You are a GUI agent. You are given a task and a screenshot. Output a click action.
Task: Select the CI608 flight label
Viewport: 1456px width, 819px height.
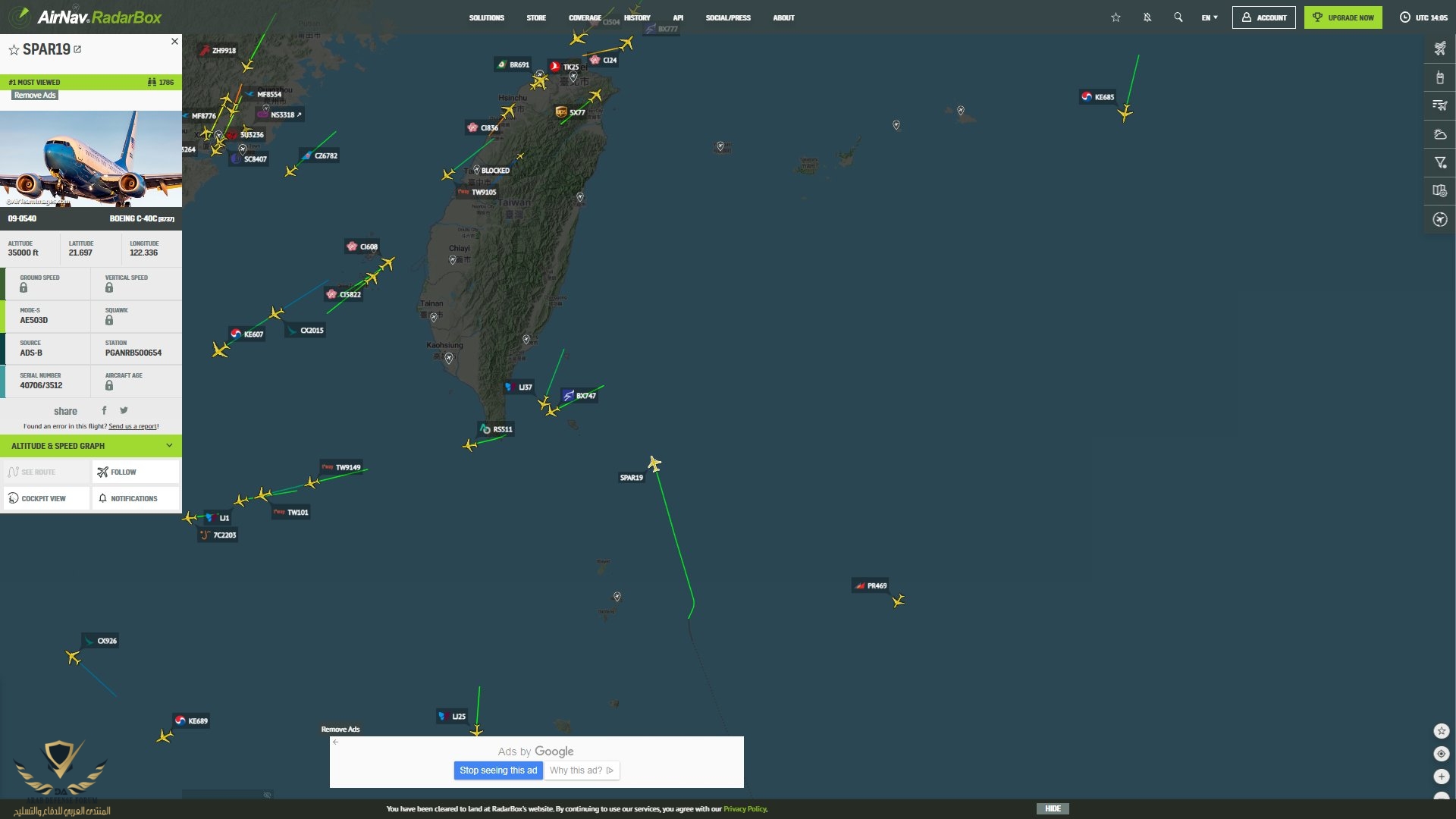362,246
